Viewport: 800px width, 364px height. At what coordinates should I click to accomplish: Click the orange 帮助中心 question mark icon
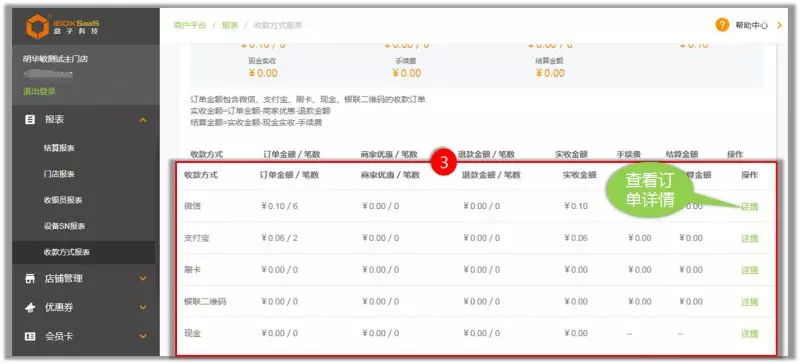coord(722,25)
